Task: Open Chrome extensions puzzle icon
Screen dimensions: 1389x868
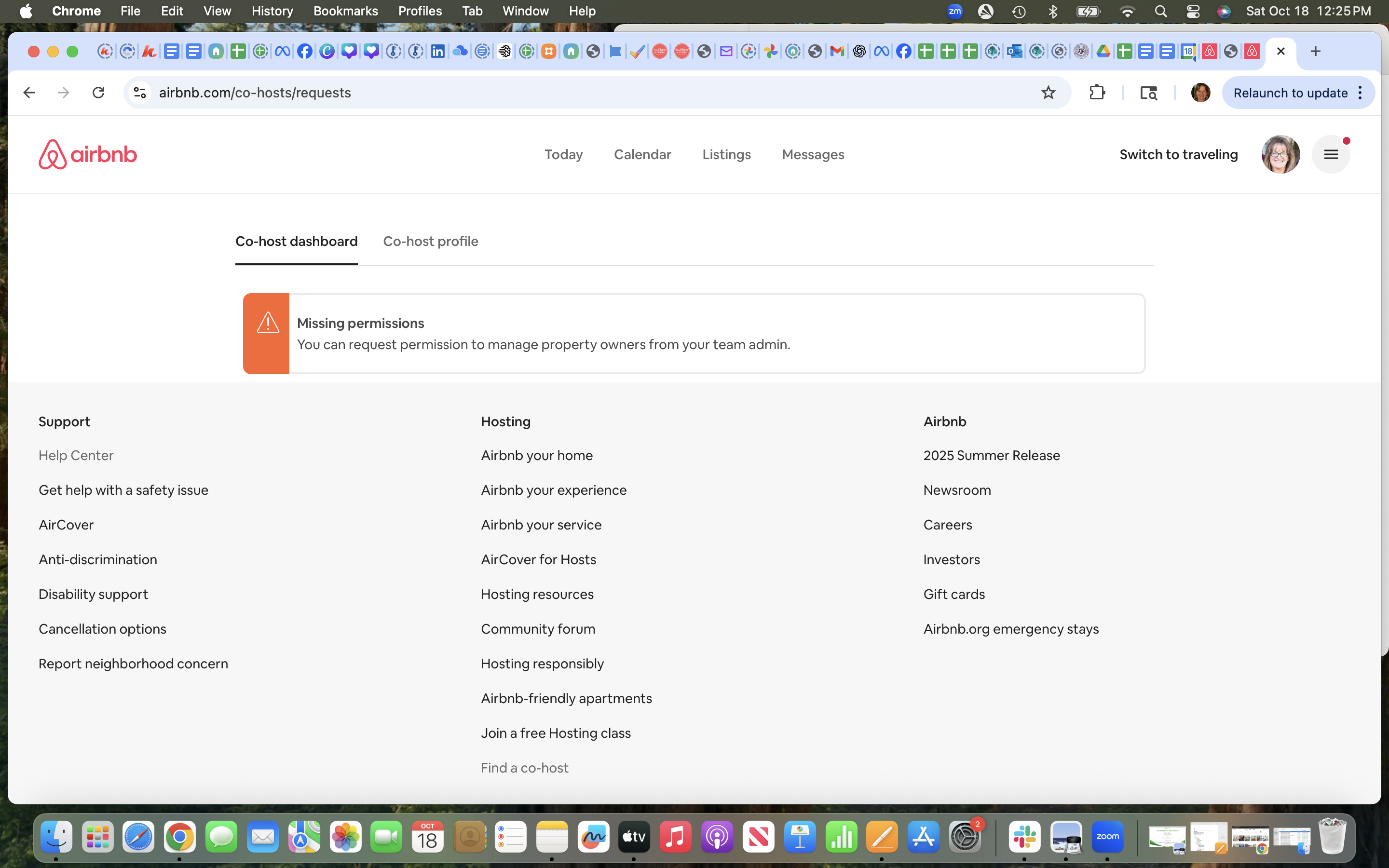Action: tap(1097, 93)
